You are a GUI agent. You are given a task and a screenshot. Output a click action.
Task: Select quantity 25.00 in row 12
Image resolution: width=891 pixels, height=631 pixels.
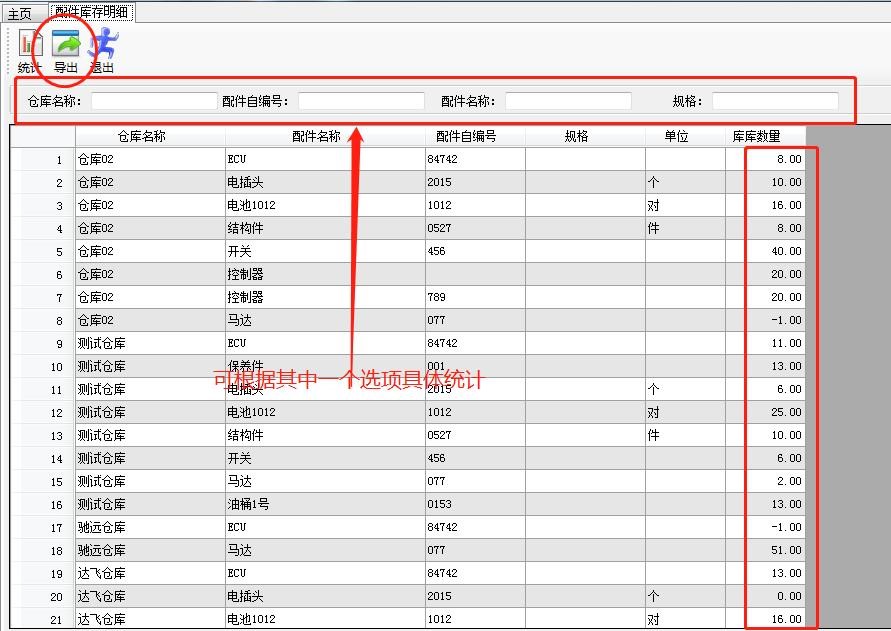coord(765,412)
